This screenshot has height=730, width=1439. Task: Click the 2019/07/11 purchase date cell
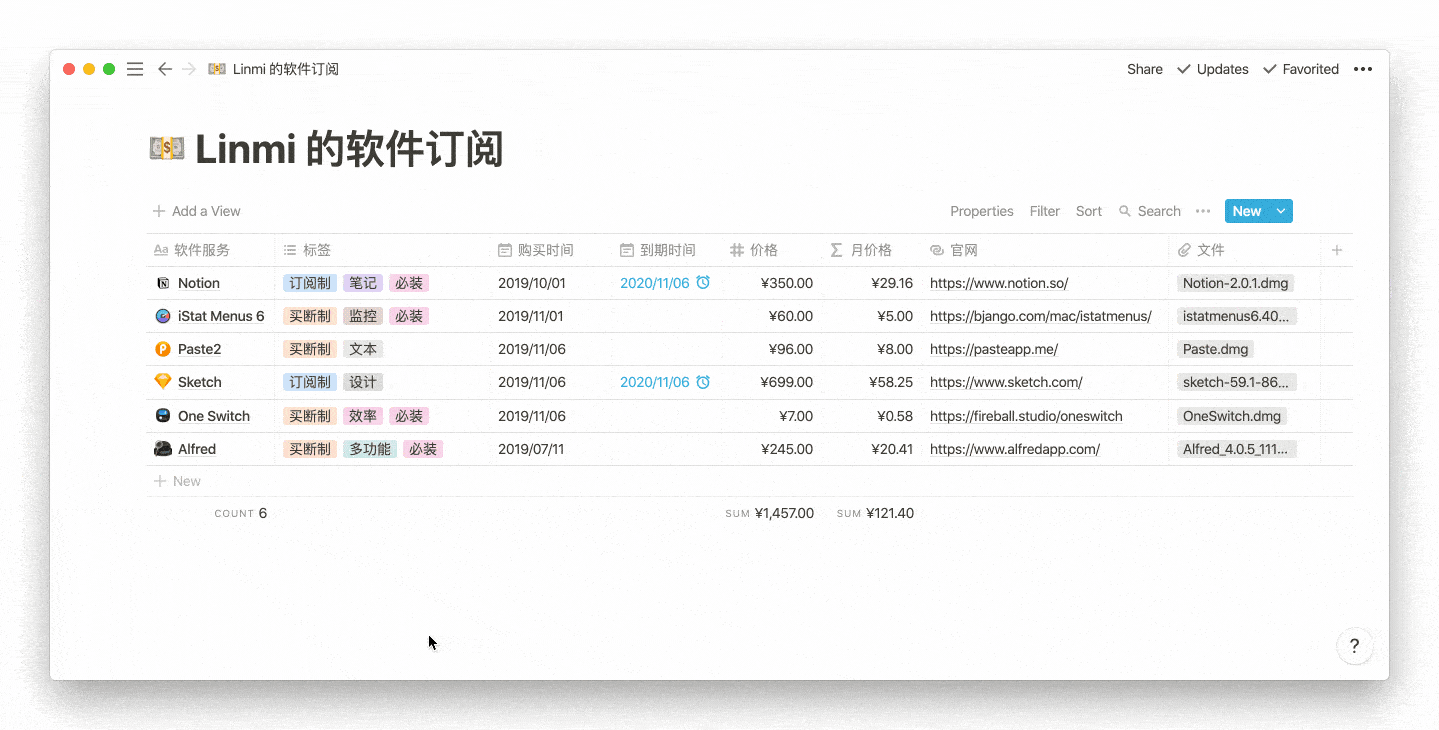tap(531, 449)
